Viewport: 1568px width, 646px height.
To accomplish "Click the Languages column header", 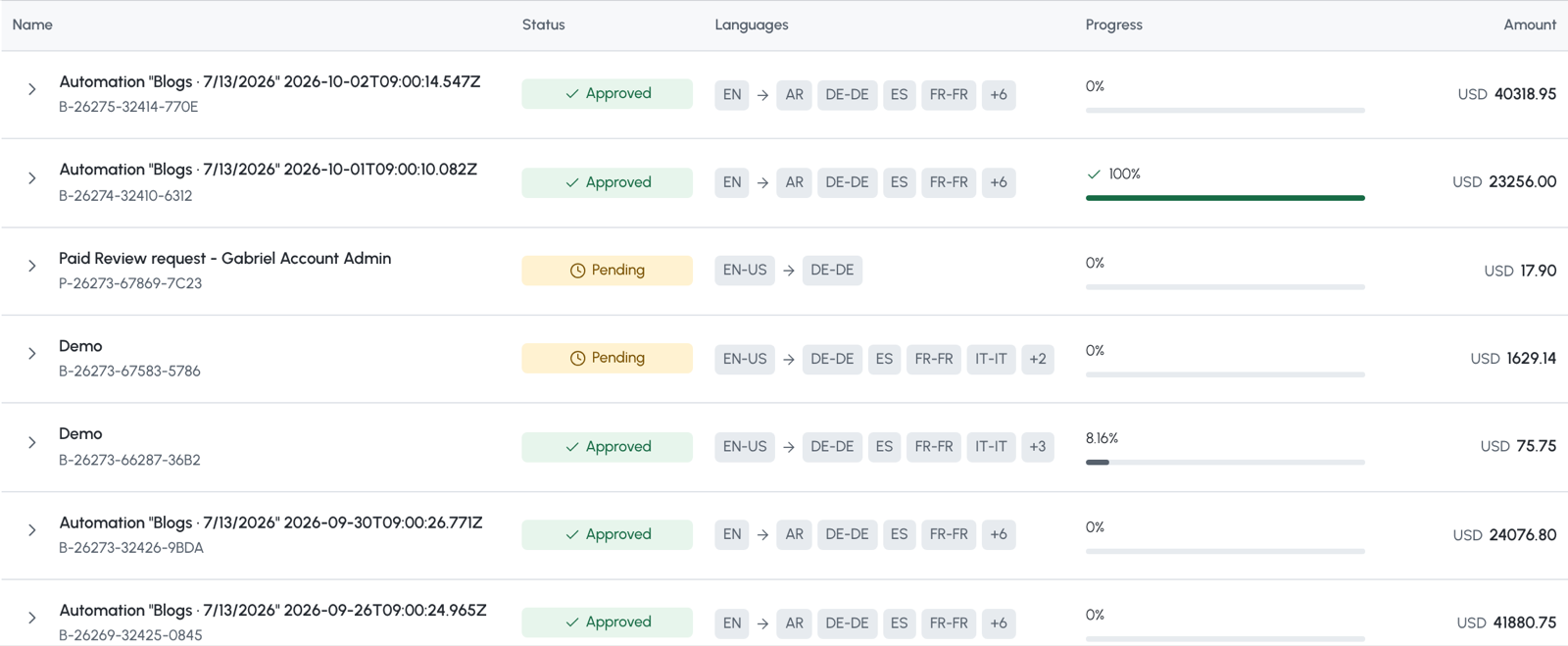I will point(752,25).
